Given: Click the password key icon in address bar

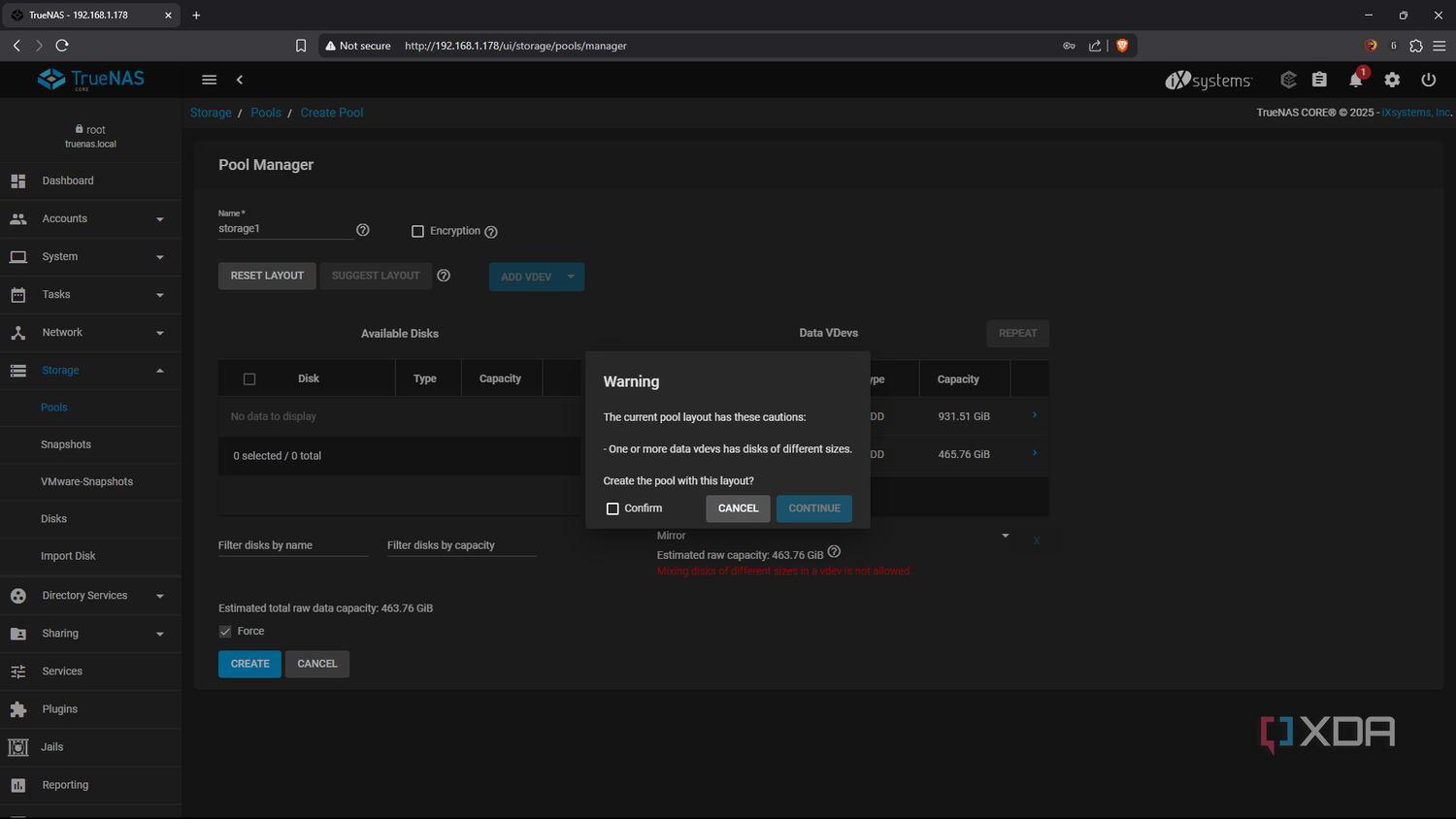Looking at the screenshot, I should tap(1069, 46).
